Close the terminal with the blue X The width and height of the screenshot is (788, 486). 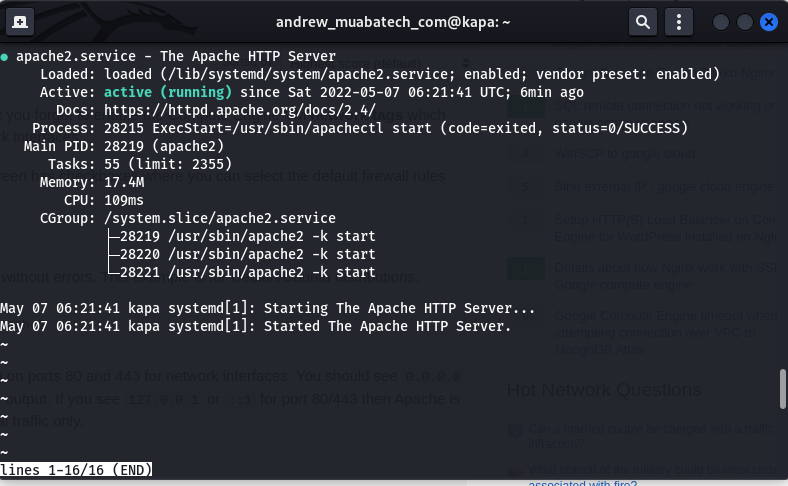[x=769, y=22]
